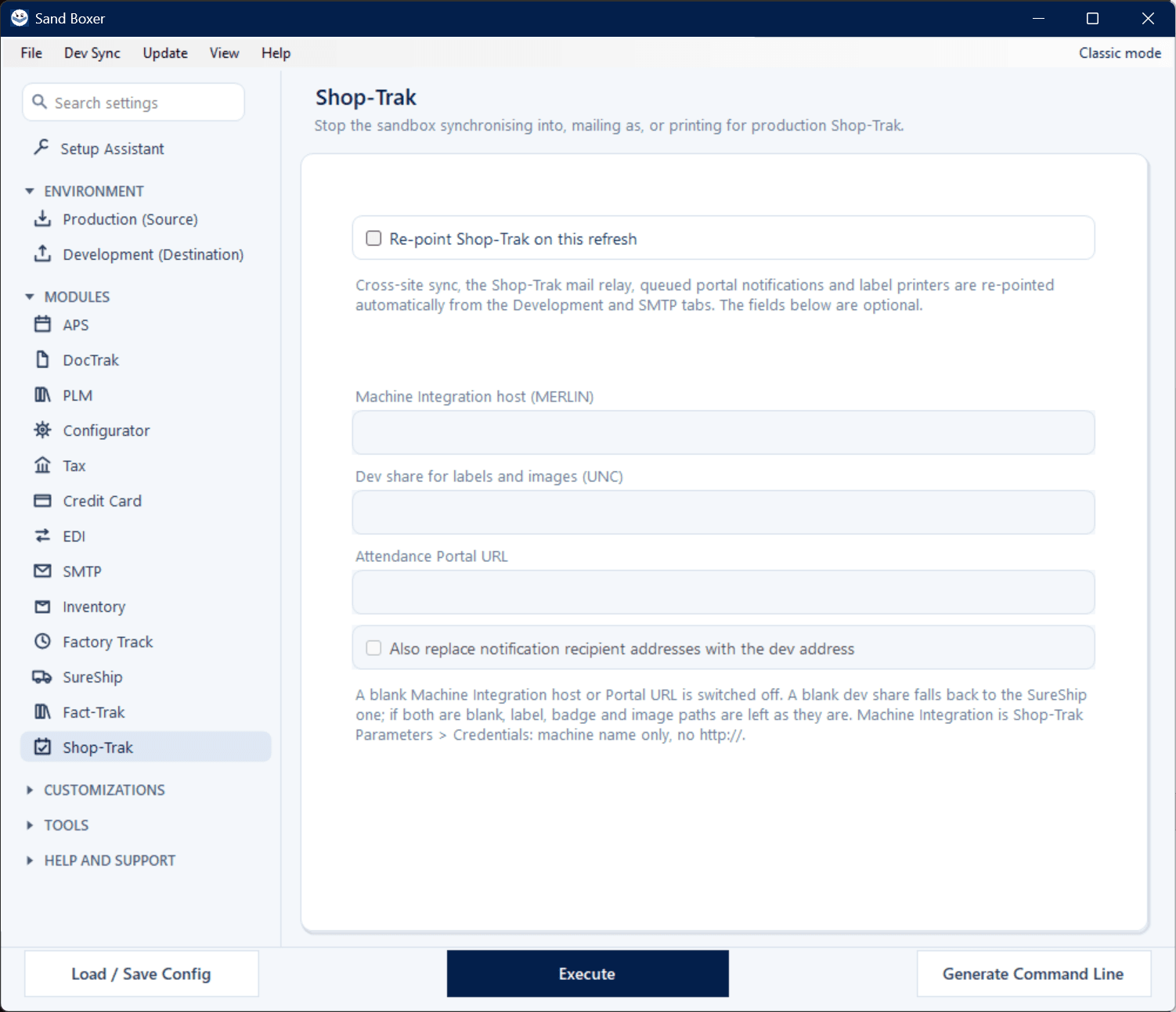This screenshot has height=1012, width=1176.
Task: Focus the Search settings field
Action: click(x=134, y=103)
